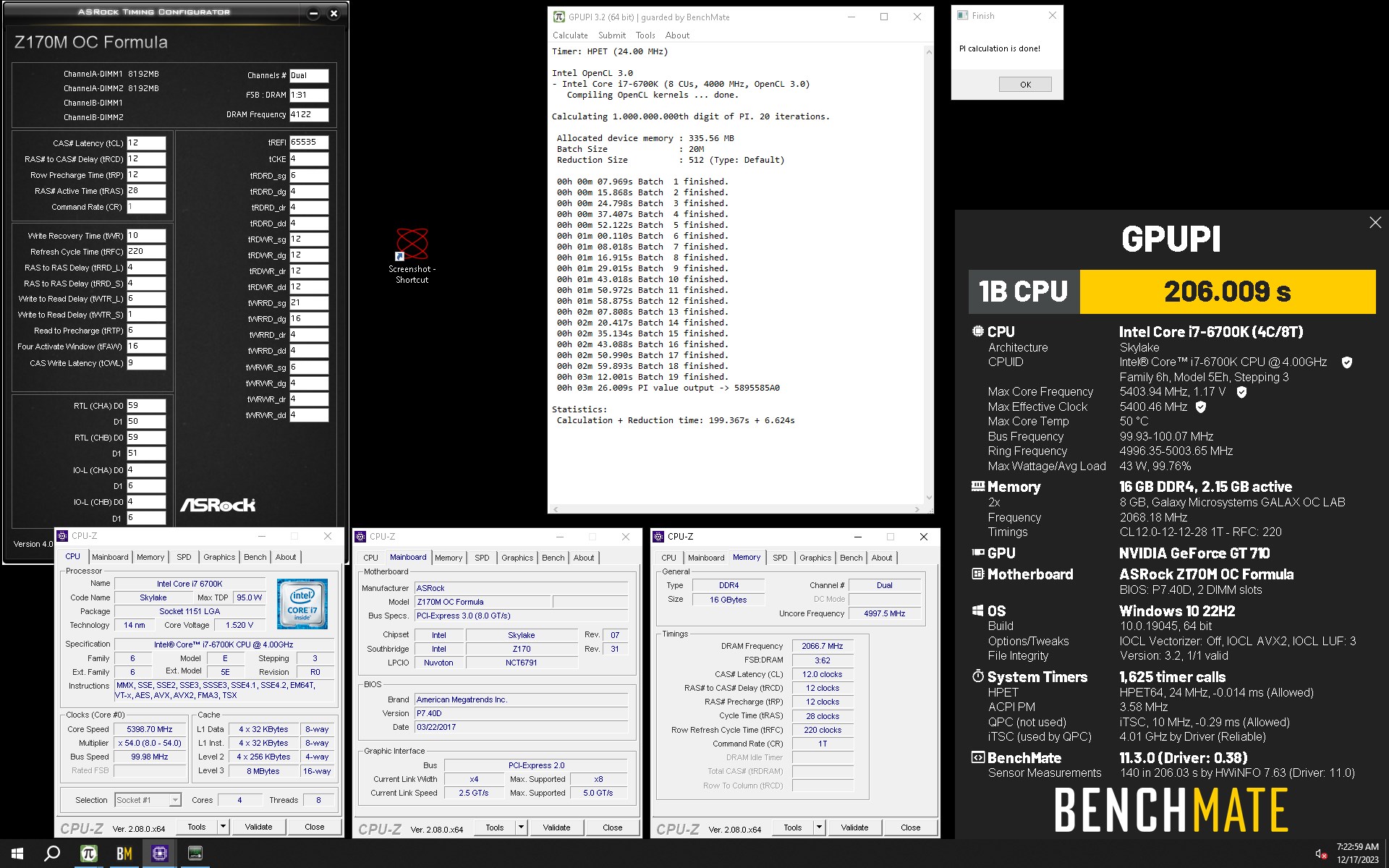Screen dimensions: 1389x868
Task: Click Validate in the first CPU-Z window
Action: click(x=258, y=827)
